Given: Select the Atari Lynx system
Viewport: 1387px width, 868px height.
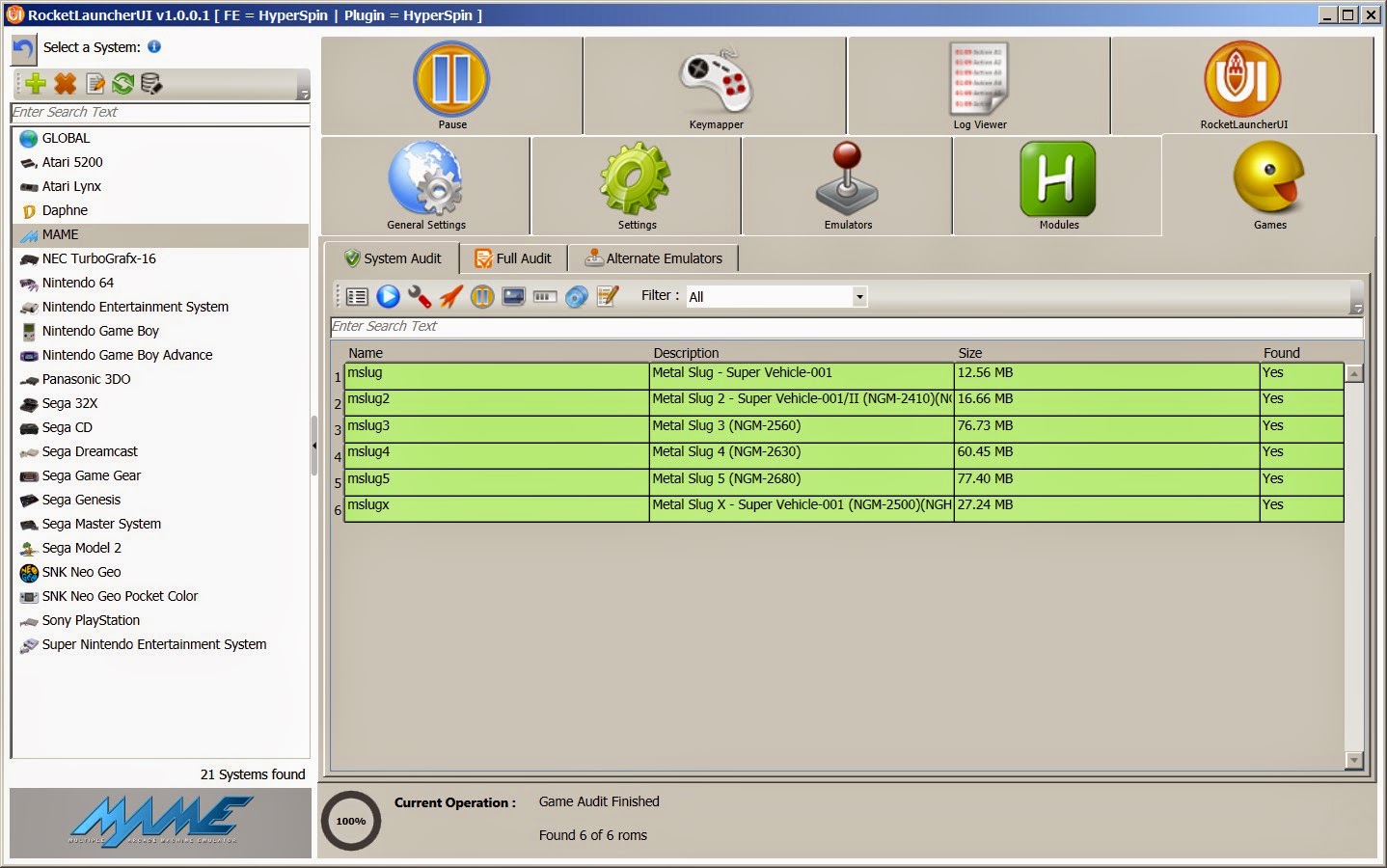Looking at the screenshot, I should (x=160, y=187).
